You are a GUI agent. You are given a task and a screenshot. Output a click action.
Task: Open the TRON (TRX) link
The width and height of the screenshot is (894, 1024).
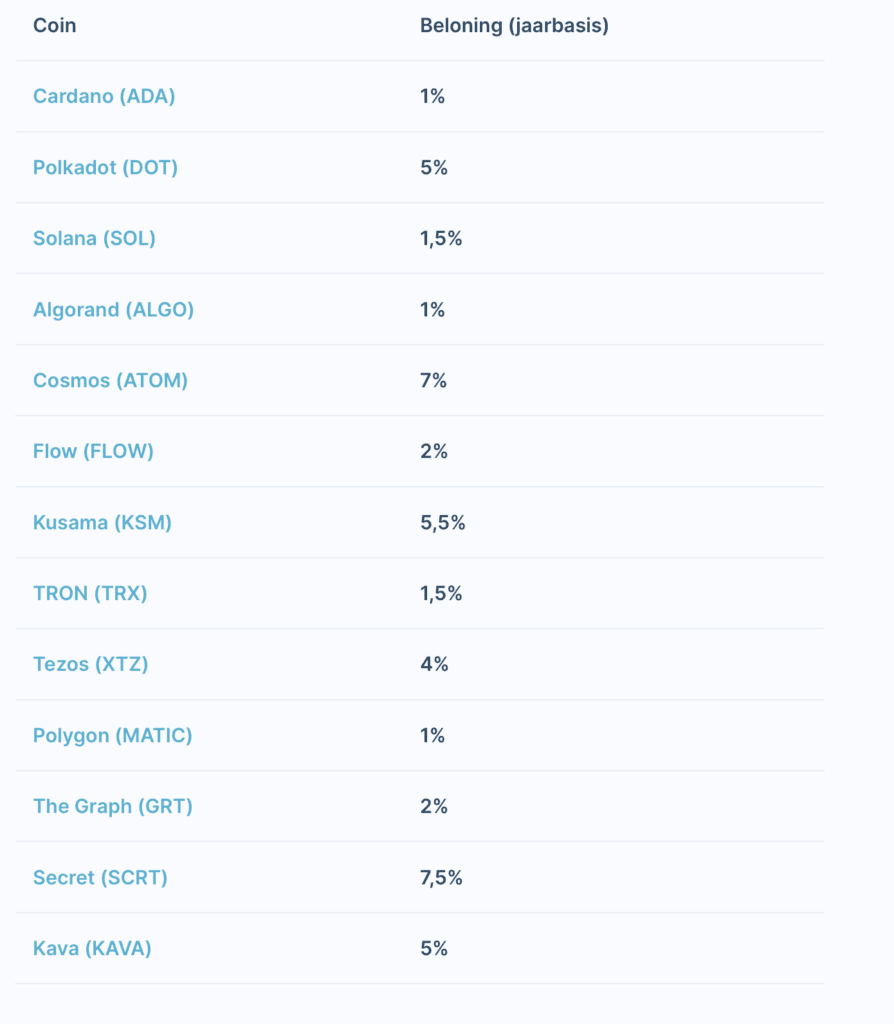(x=90, y=593)
